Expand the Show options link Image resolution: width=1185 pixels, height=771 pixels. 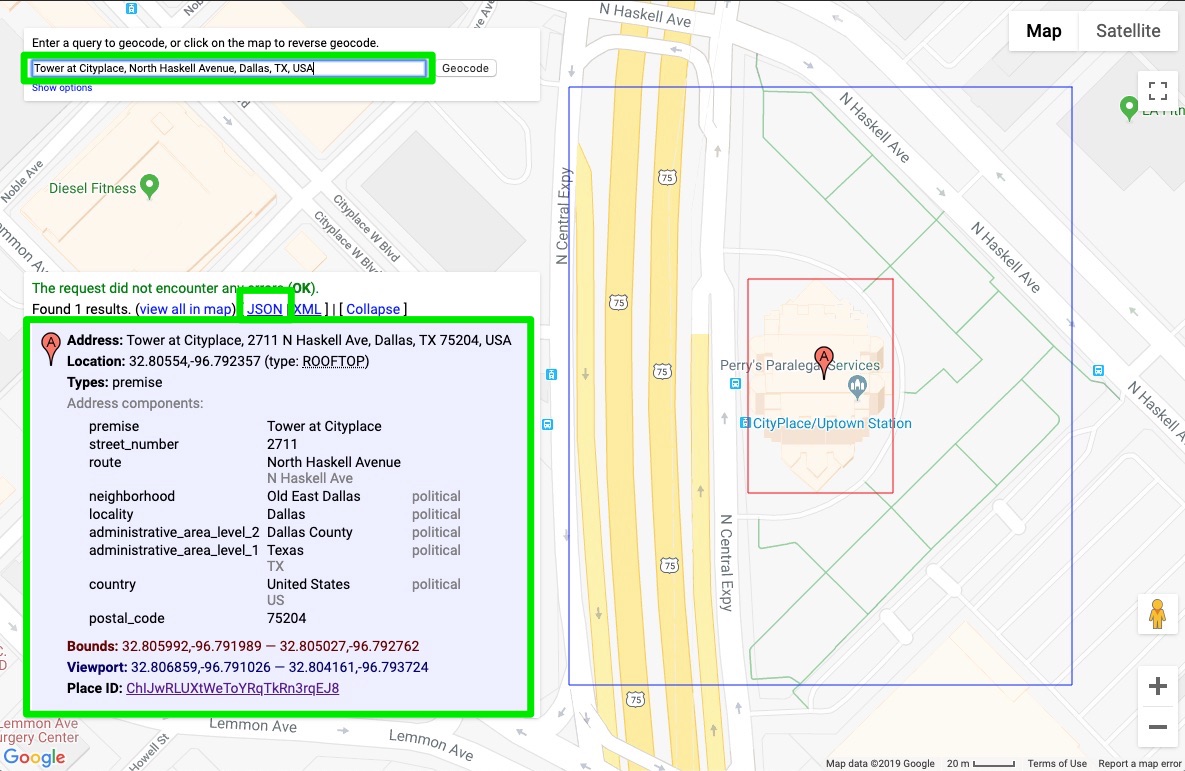click(62, 88)
